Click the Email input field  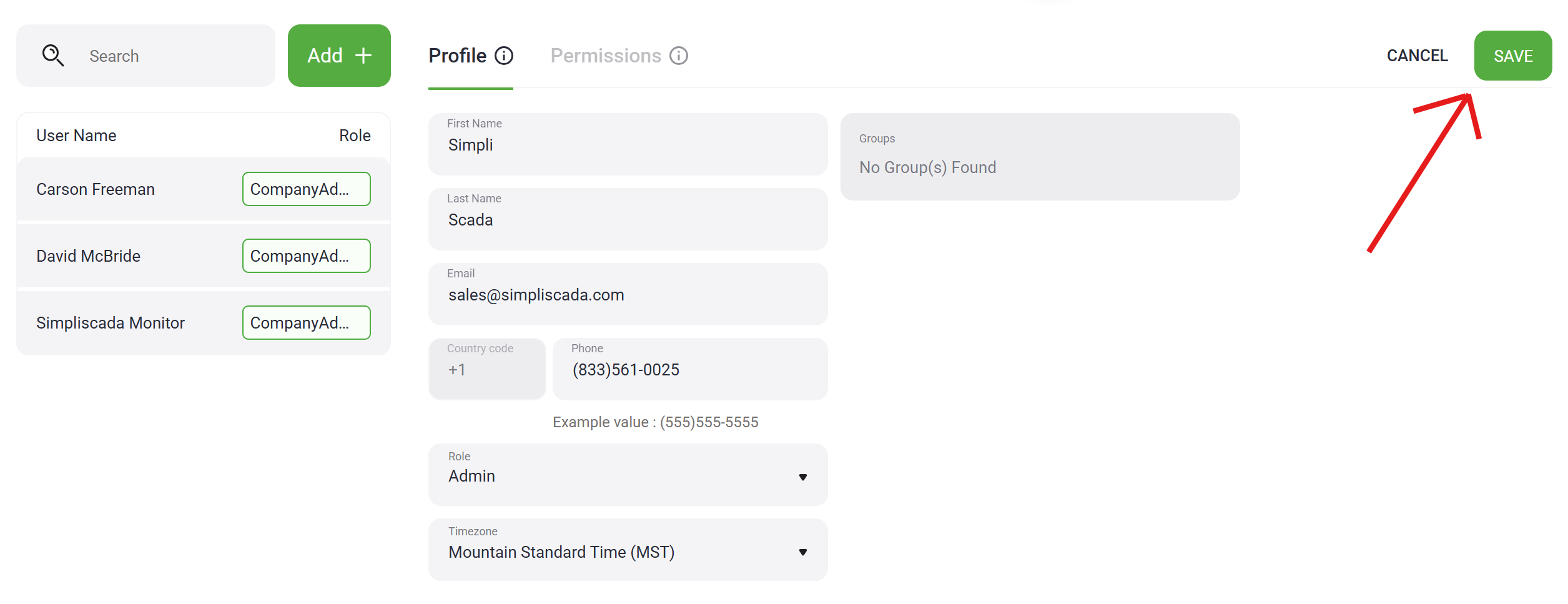pyautogui.click(x=628, y=295)
